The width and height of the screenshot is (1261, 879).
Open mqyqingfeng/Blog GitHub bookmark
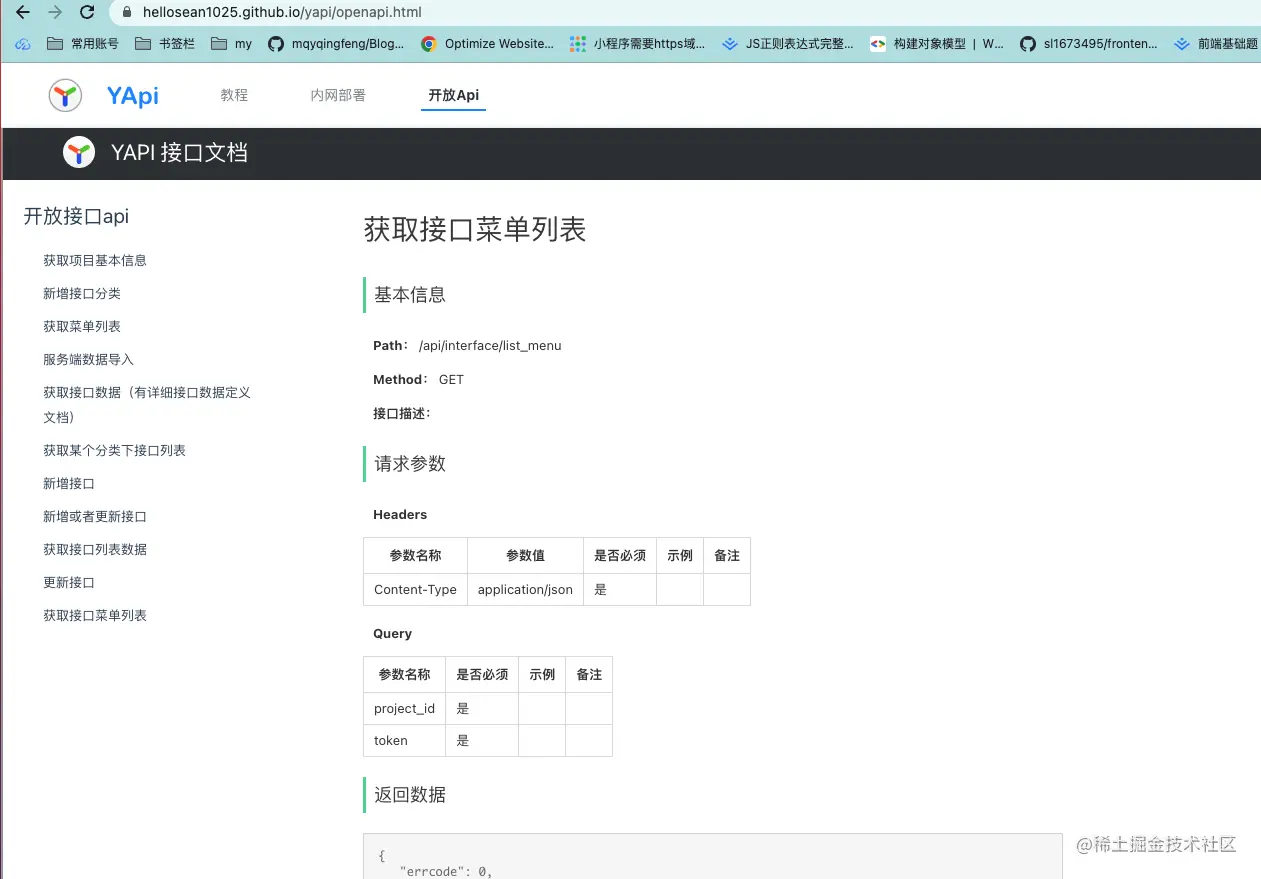[x=336, y=44]
